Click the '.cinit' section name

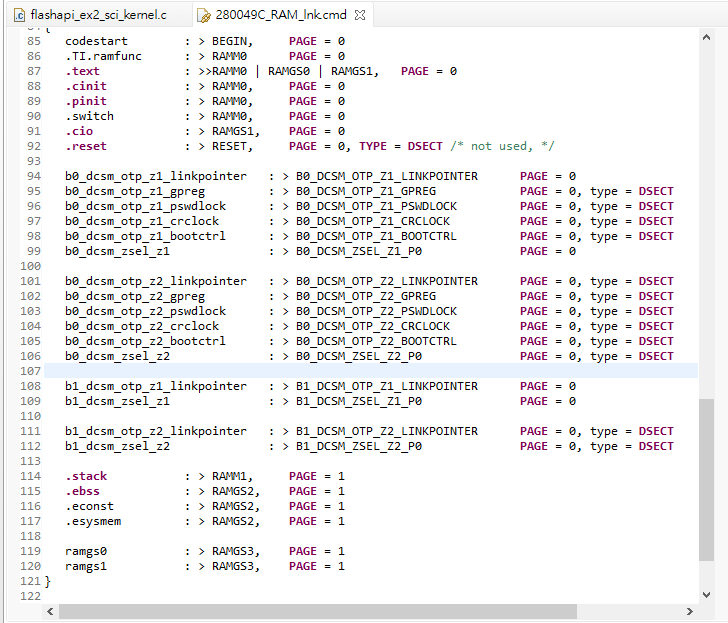(86, 86)
